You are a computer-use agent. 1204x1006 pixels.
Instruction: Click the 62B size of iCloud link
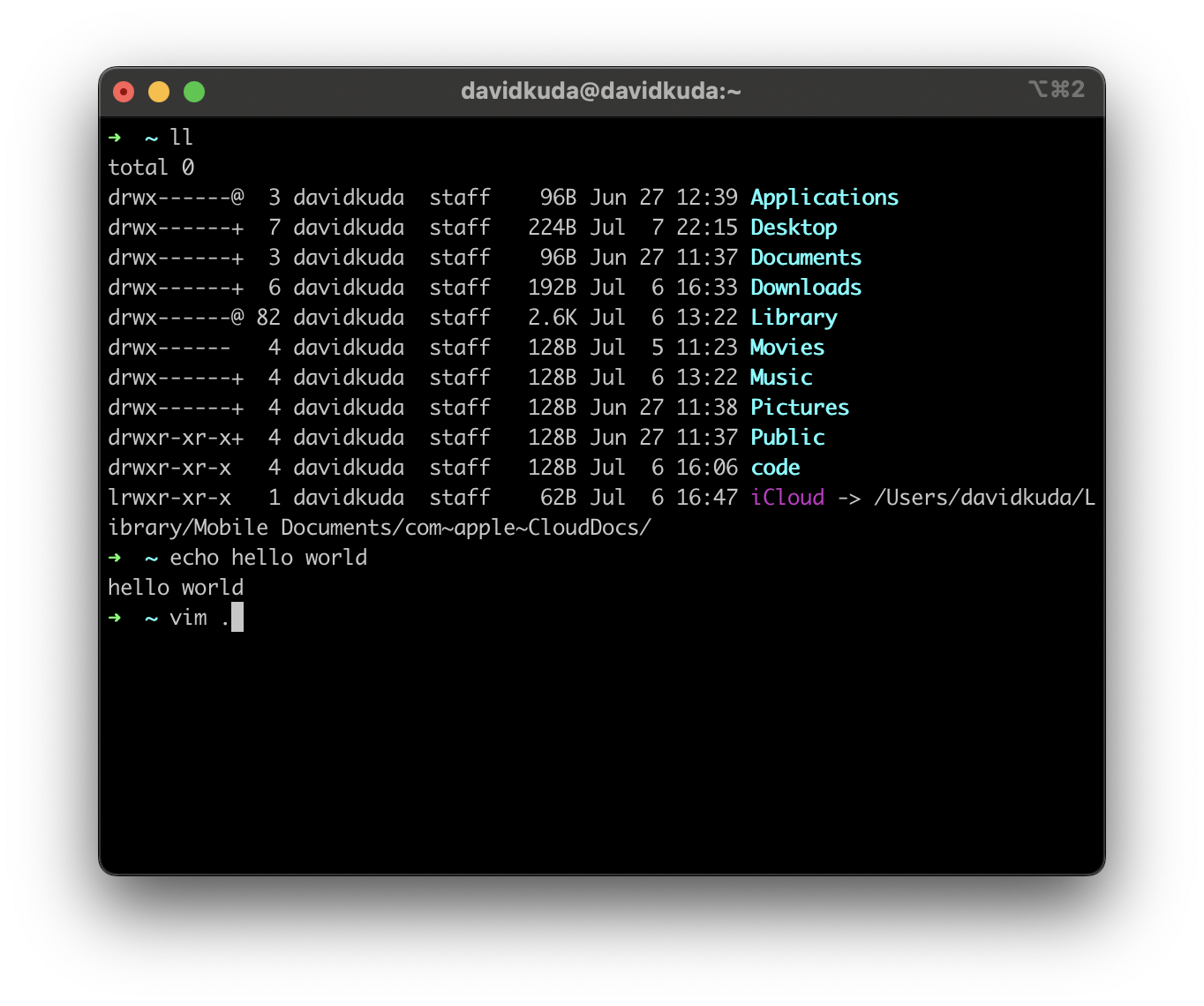click(x=558, y=498)
